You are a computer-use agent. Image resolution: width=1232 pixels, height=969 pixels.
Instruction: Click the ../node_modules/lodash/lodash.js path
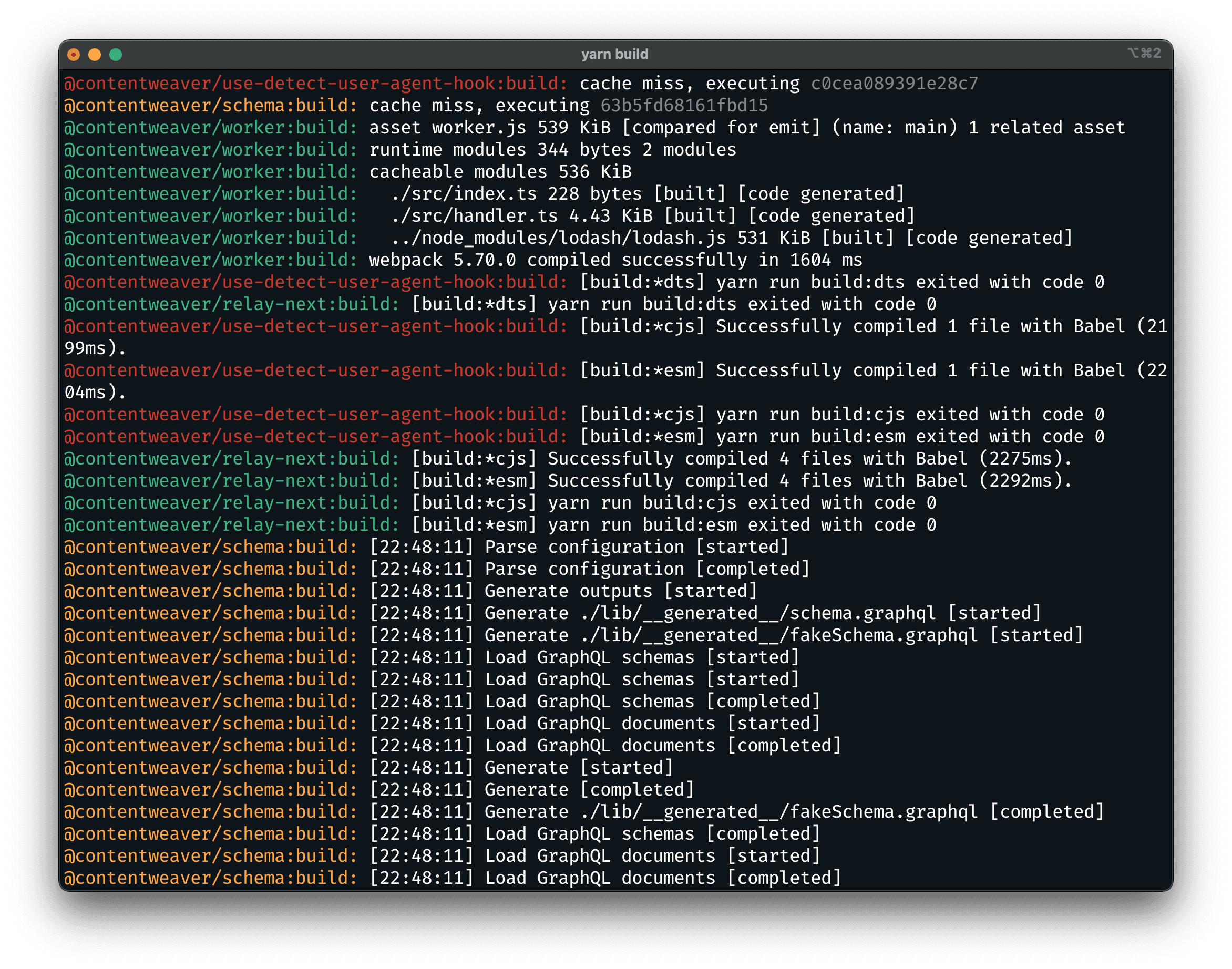pos(558,238)
